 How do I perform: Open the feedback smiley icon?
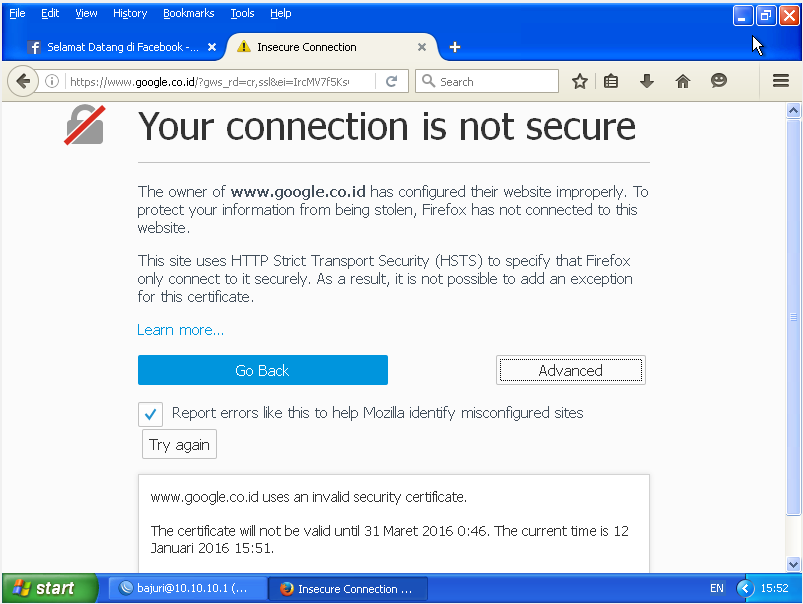[x=718, y=81]
